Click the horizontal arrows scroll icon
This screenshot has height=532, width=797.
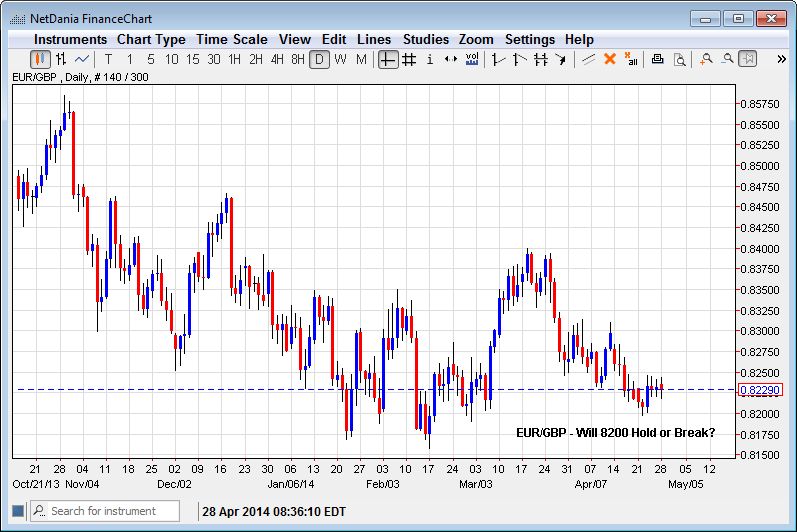(451, 59)
